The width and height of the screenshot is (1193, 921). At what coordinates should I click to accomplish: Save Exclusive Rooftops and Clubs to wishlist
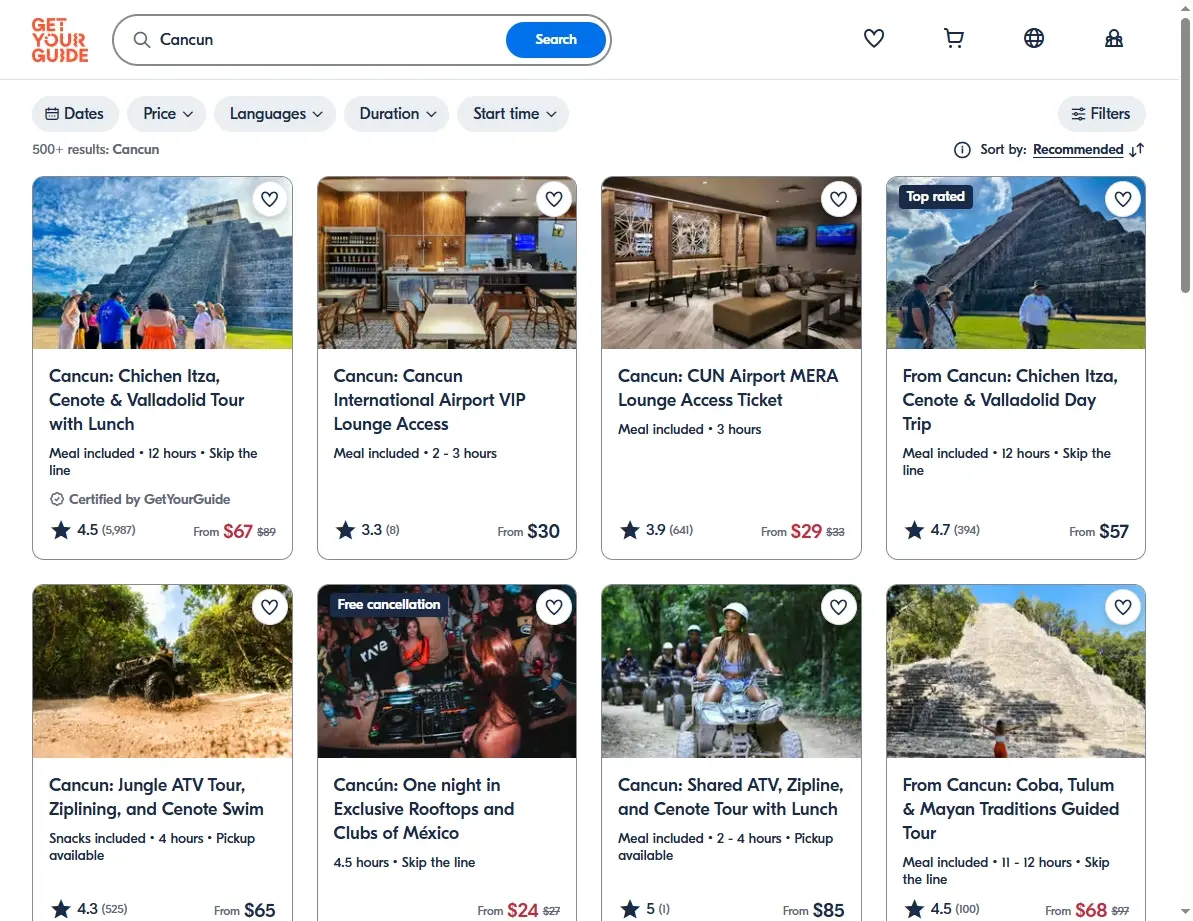(x=554, y=607)
